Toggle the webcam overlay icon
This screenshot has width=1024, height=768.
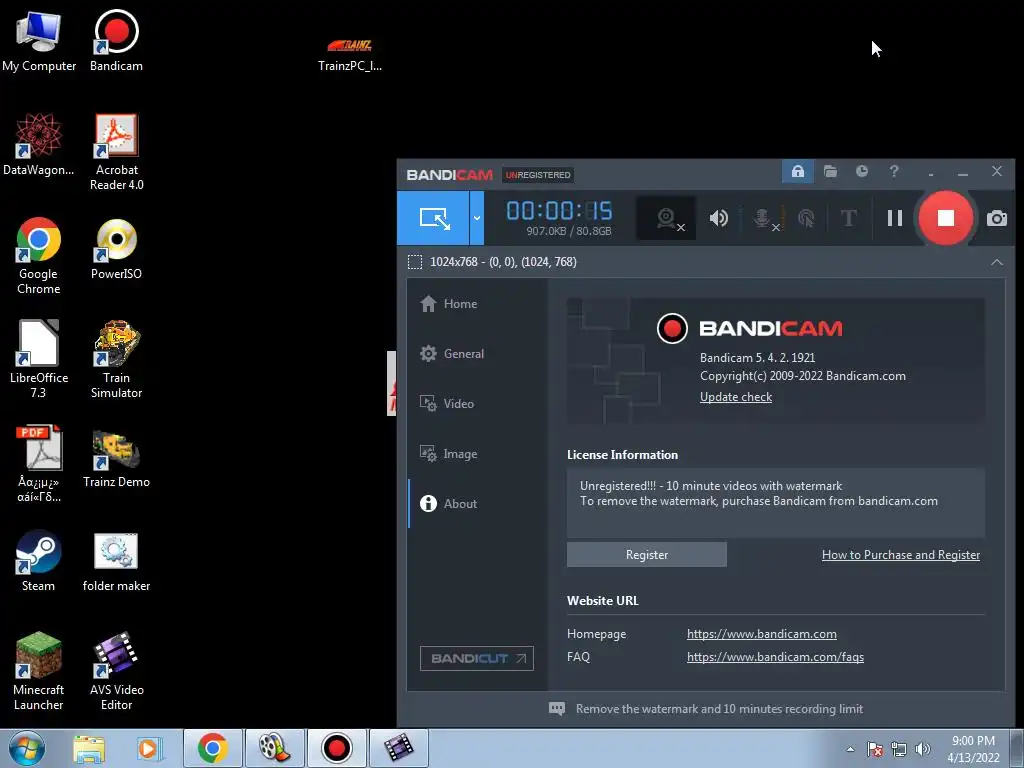click(666, 218)
